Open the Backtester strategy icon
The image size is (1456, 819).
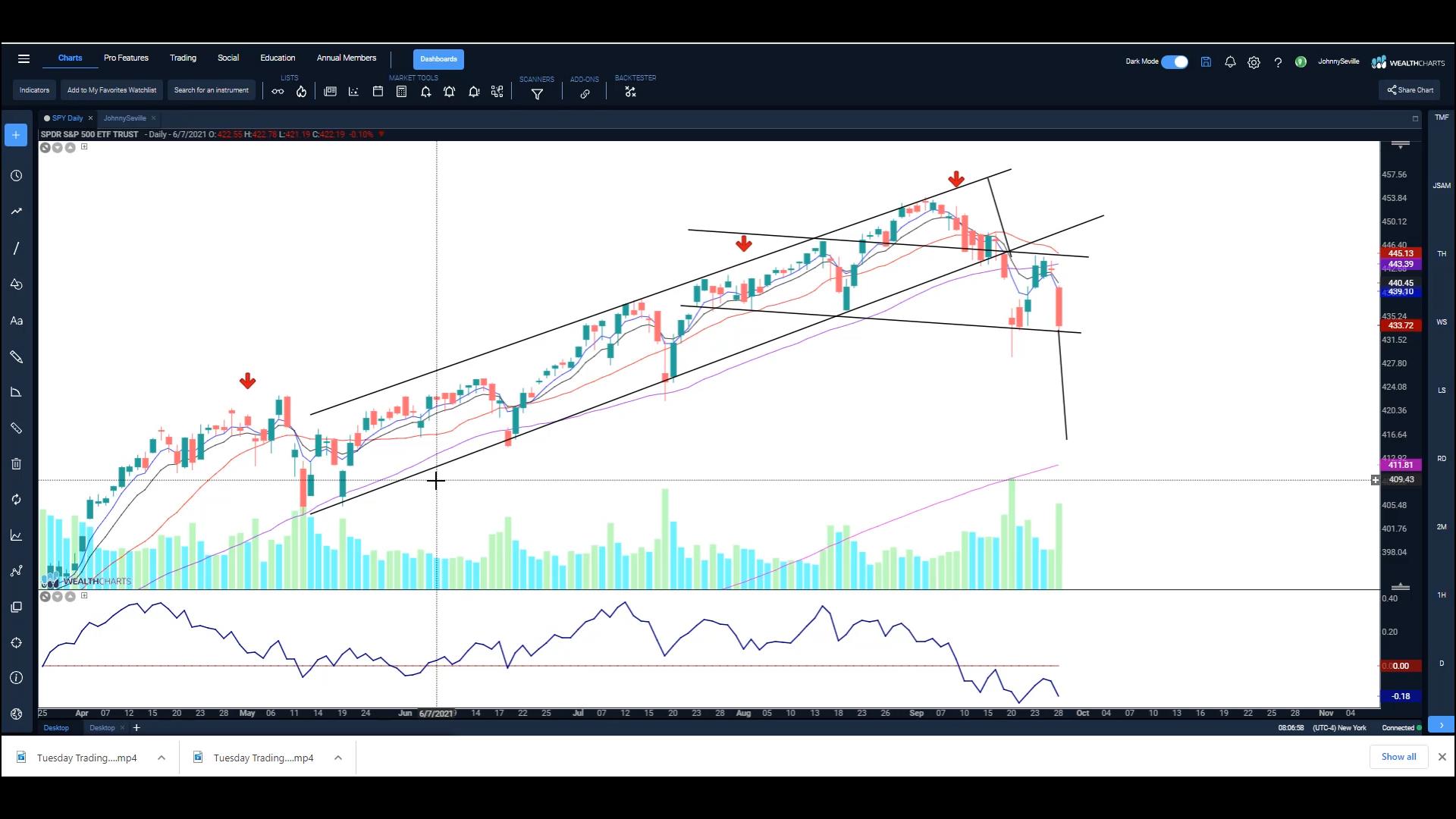pyautogui.click(x=630, y=92)
